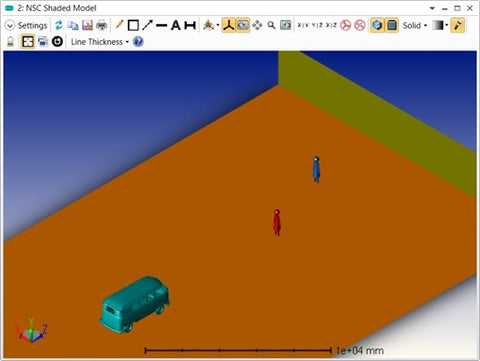Viewport: 480px width, 361px height.
Task: Click the NSC Shaded Model window title
Action: coord(57,8)
